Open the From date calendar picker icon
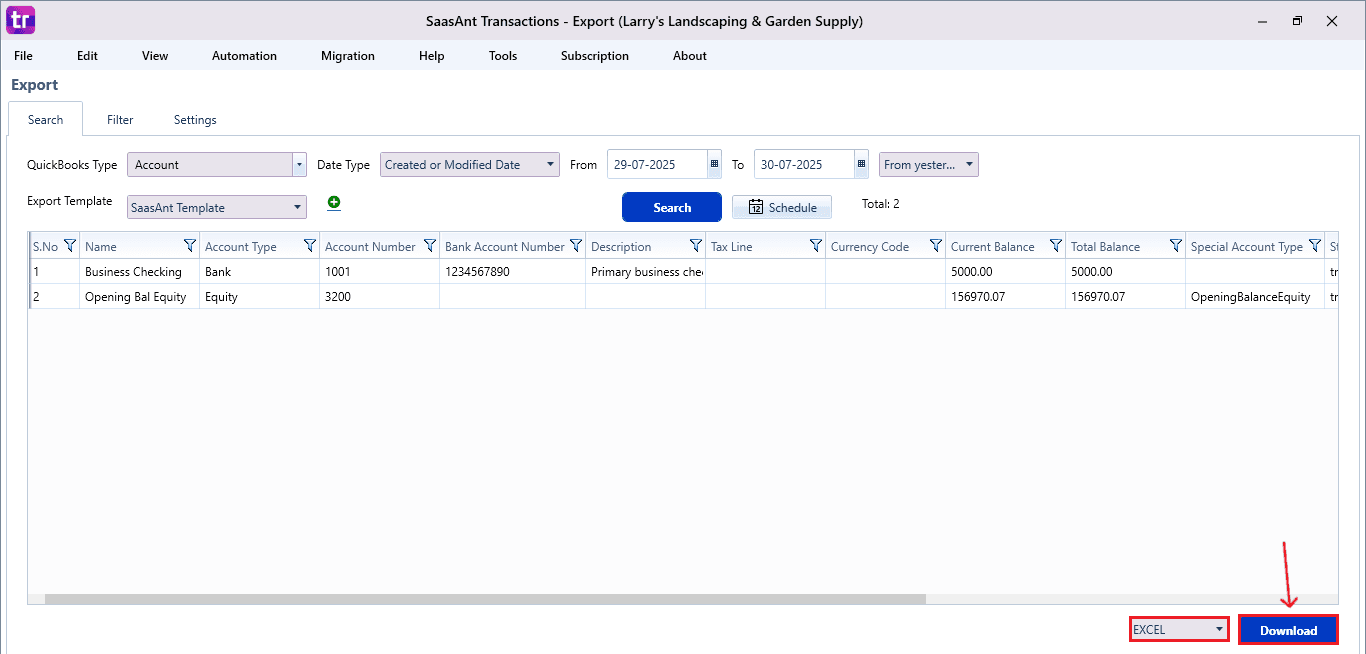1366x654 pixels. pos(714,164)
